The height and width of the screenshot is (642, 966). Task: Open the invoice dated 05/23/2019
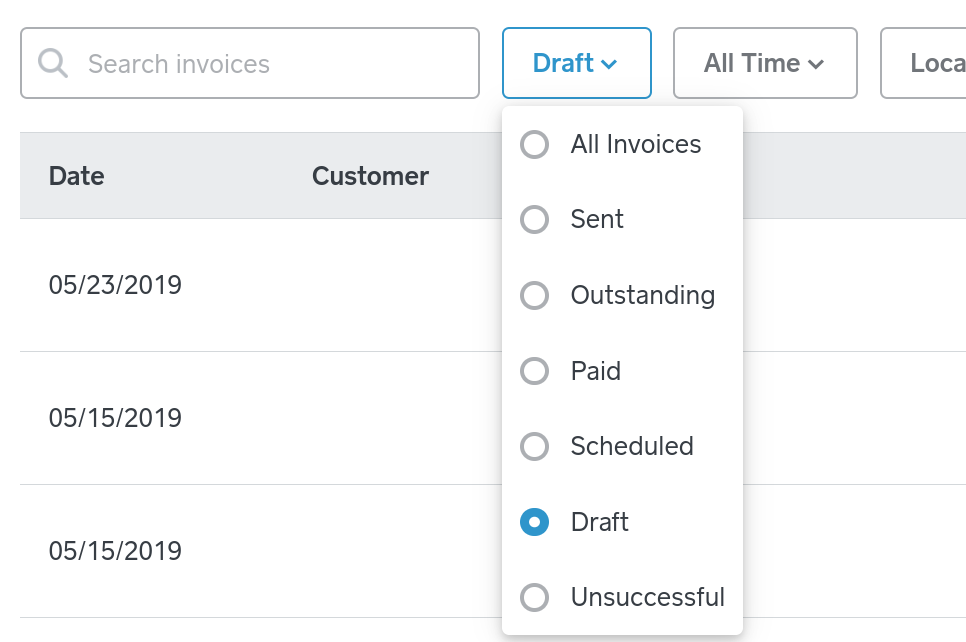click(x=115, y=286)
